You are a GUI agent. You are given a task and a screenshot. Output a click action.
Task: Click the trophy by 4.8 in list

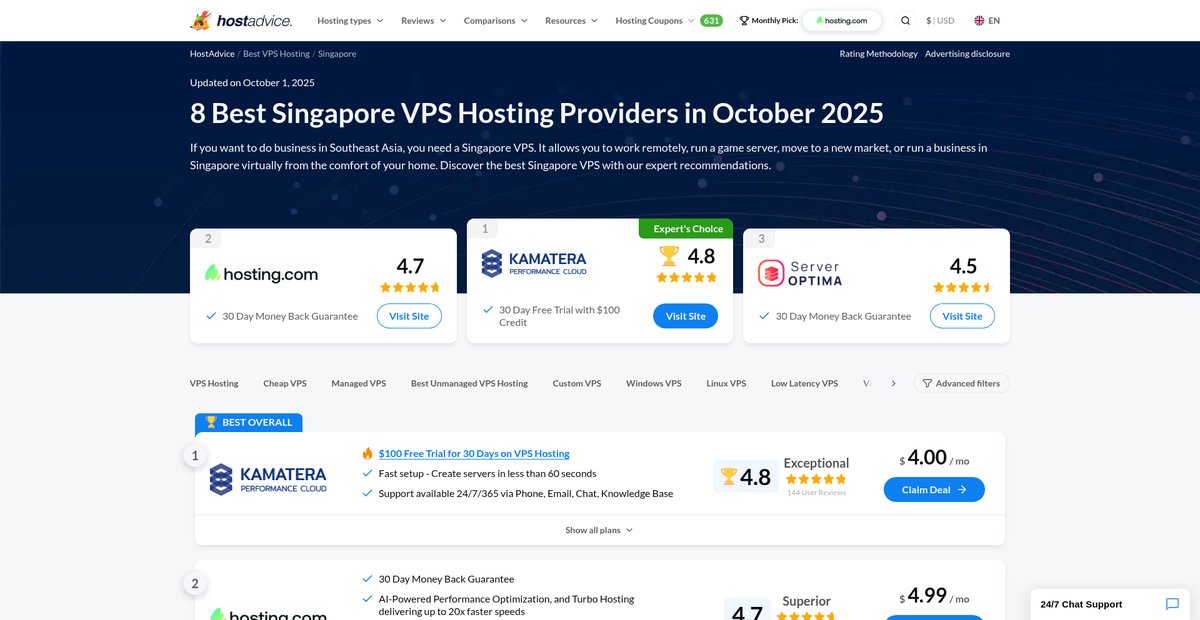tap(728, 477)
